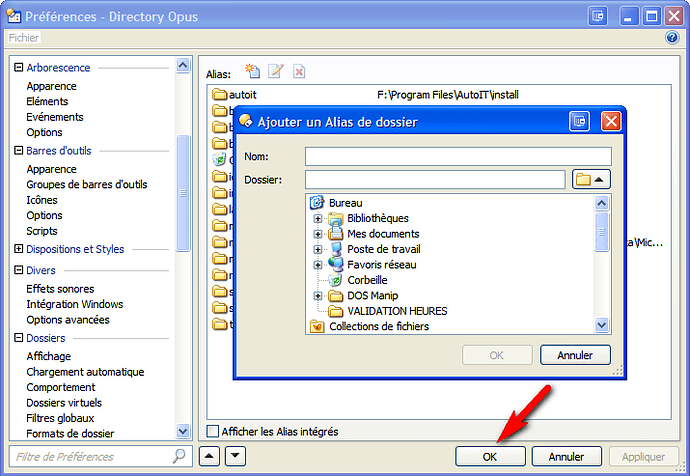This screenshot has height=476, width=690.
Task: Open Apparence under Arborescence
Action: (51, 86)
